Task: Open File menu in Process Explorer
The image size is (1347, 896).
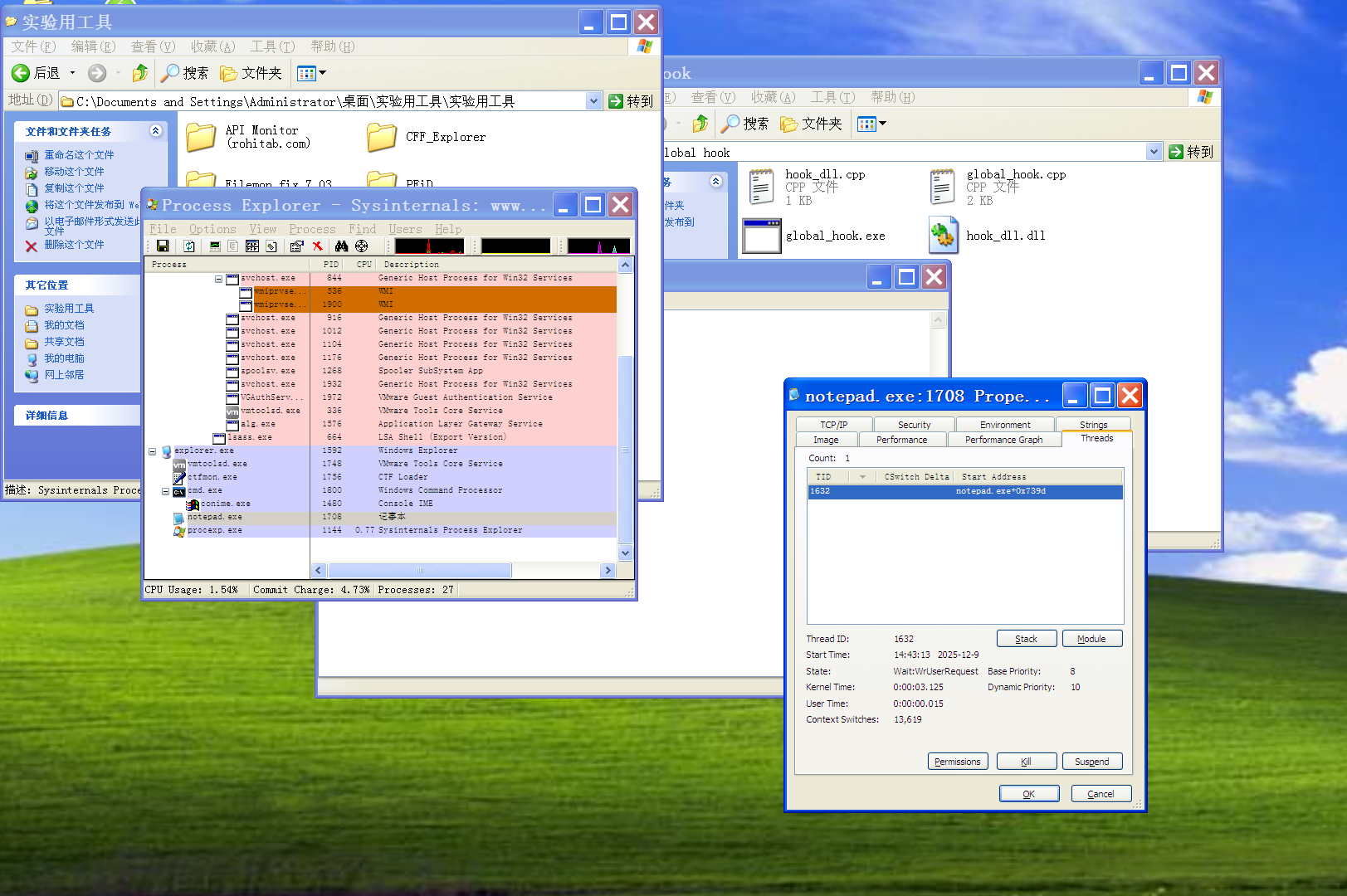Action: [163, 229]
